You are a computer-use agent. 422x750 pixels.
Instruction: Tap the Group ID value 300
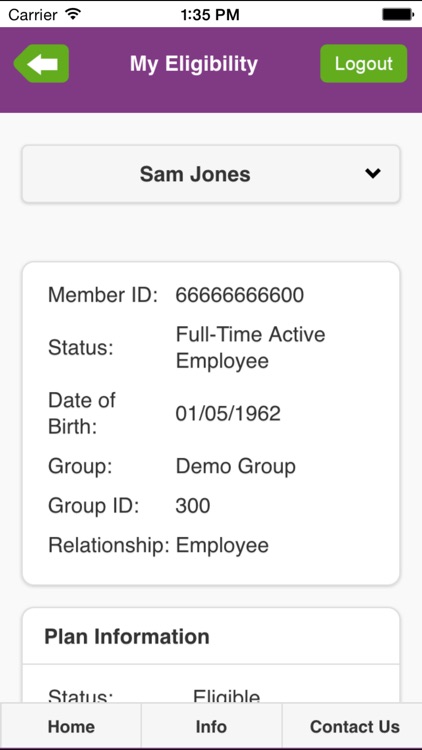tap(193, 506)
